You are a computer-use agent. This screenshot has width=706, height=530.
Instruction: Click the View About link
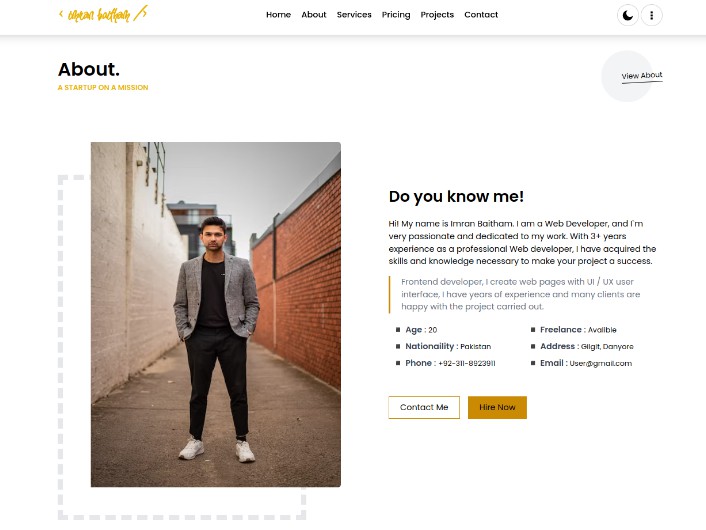[x=641, y=76]
